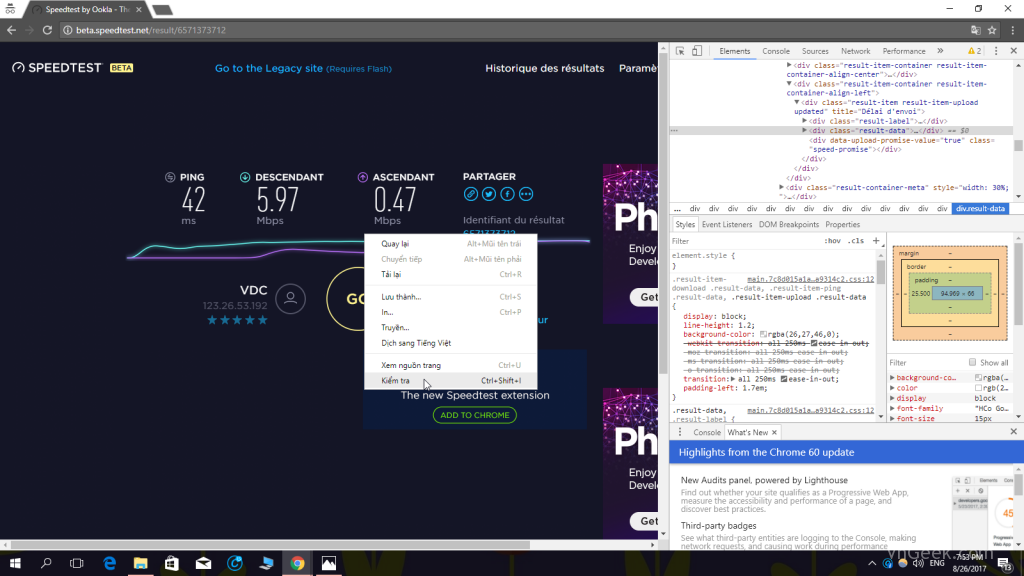Open the DOM Breakpoints tab
The width and height of the screenshot is (1024, 576).
(788, 225)
